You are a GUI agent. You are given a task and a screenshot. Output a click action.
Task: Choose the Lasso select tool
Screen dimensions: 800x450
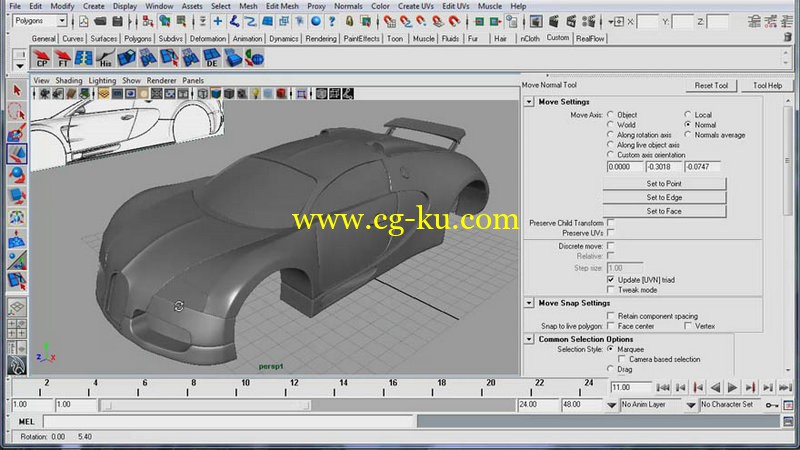pyautogui.click(x=17, y=111)
